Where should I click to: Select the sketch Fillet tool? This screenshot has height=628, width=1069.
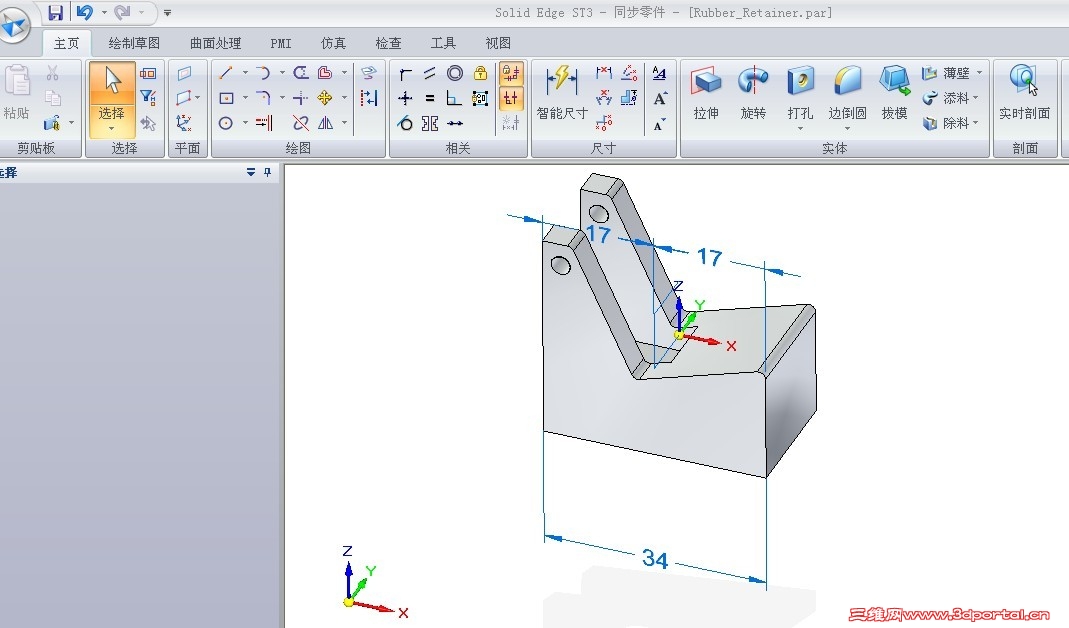[x=263, y=98]
